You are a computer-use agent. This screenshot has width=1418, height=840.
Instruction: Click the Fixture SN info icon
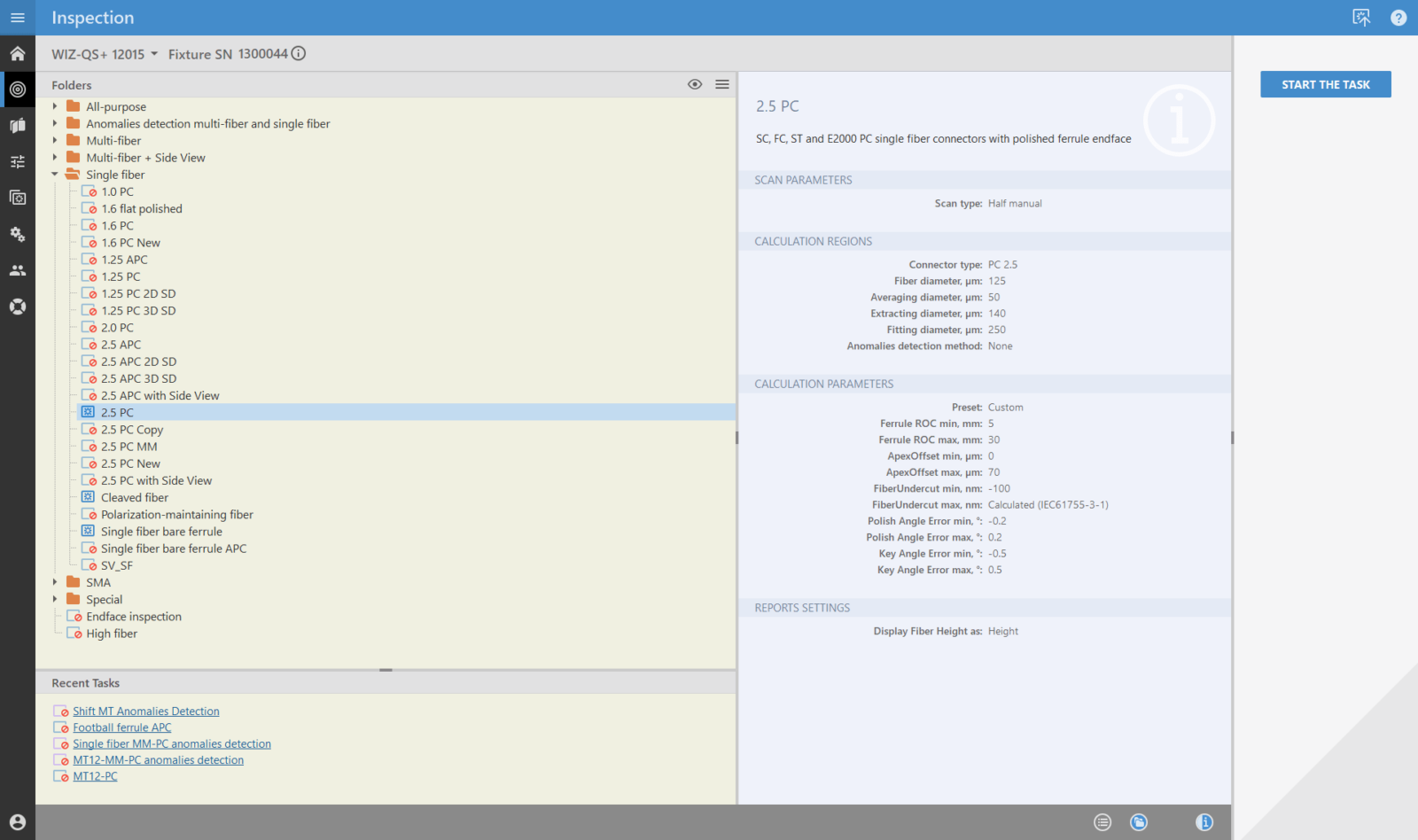(299, 54)
